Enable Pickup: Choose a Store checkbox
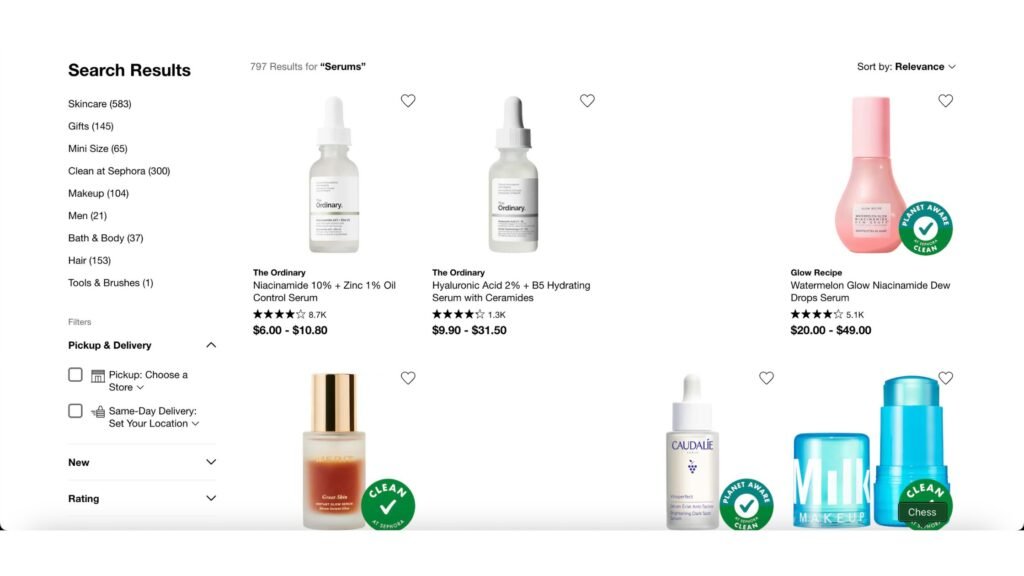 click(x=75, y=375)
